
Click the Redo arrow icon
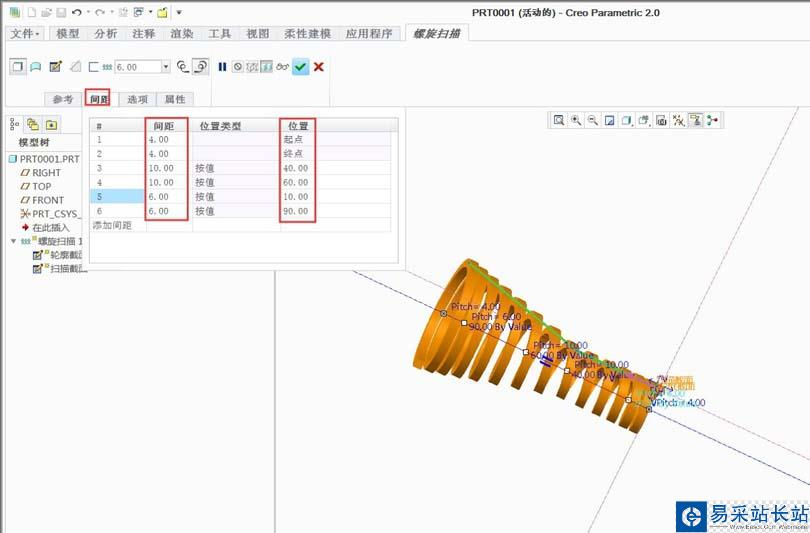click(100, 12)
